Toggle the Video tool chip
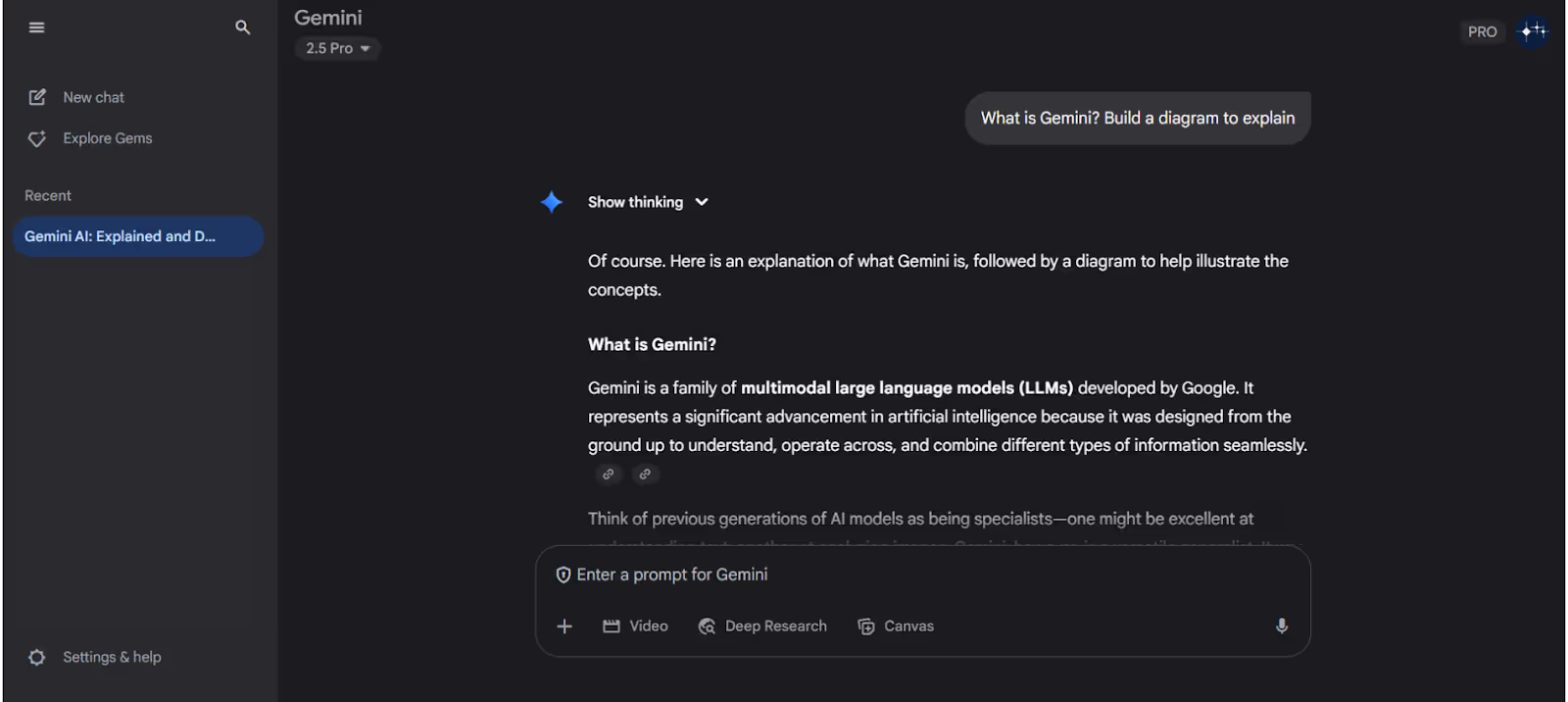 635,627
